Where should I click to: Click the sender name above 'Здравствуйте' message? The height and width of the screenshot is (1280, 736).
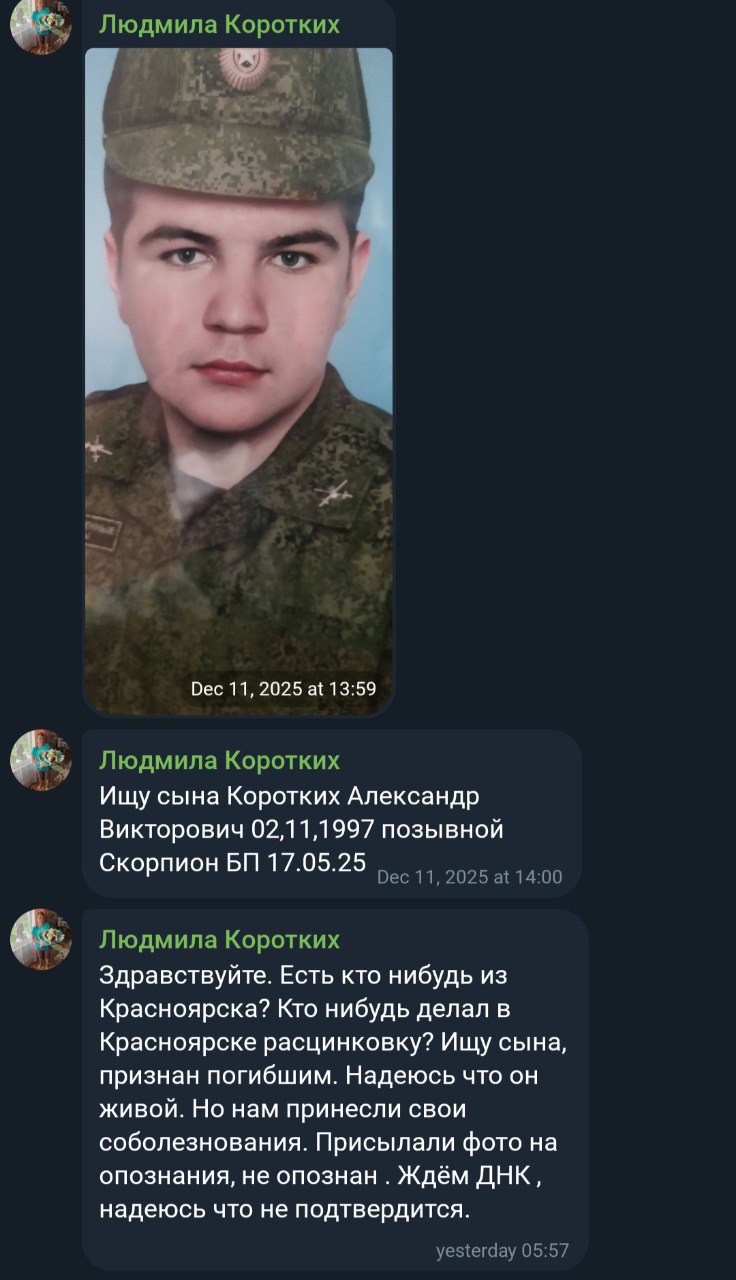click(219, 940)
